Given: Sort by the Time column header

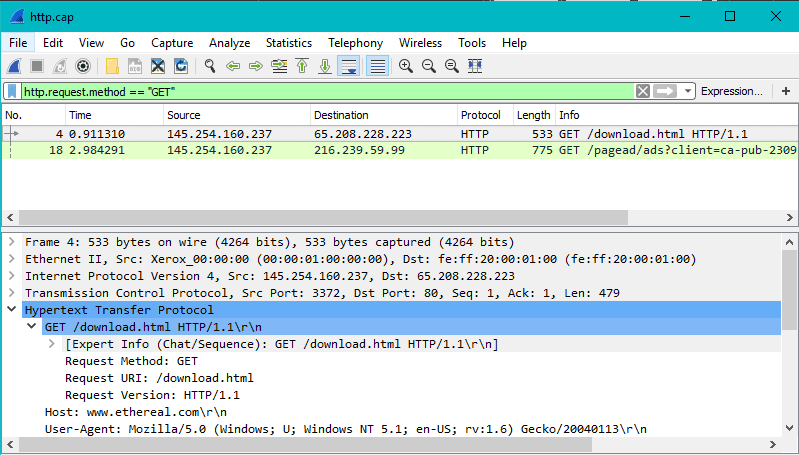Looking at the screenshot, I should (114, 115).
